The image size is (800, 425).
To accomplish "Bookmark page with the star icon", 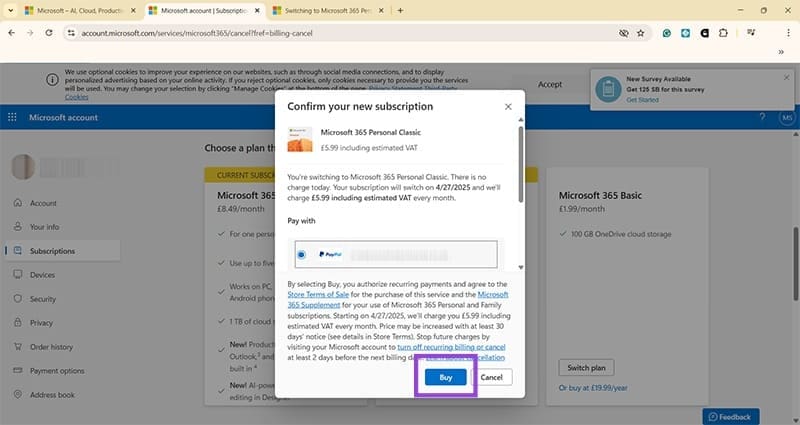I will tap(641, 33).
